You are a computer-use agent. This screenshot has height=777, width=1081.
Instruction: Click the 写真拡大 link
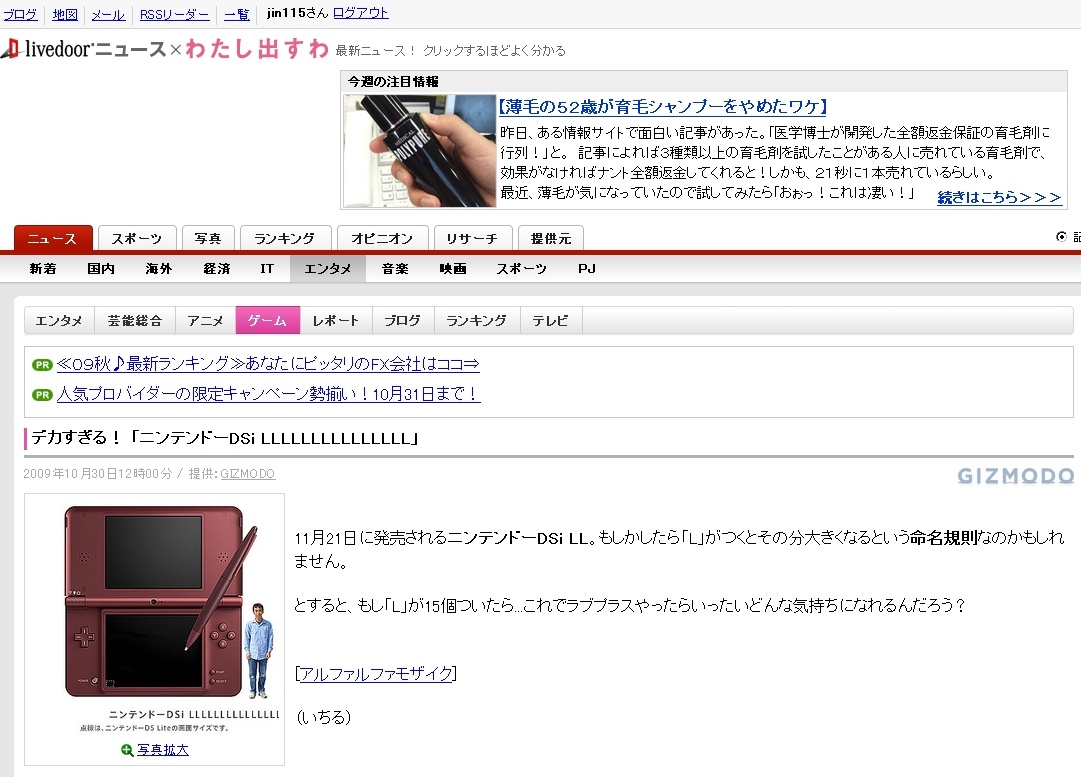[x=163, y=750]
